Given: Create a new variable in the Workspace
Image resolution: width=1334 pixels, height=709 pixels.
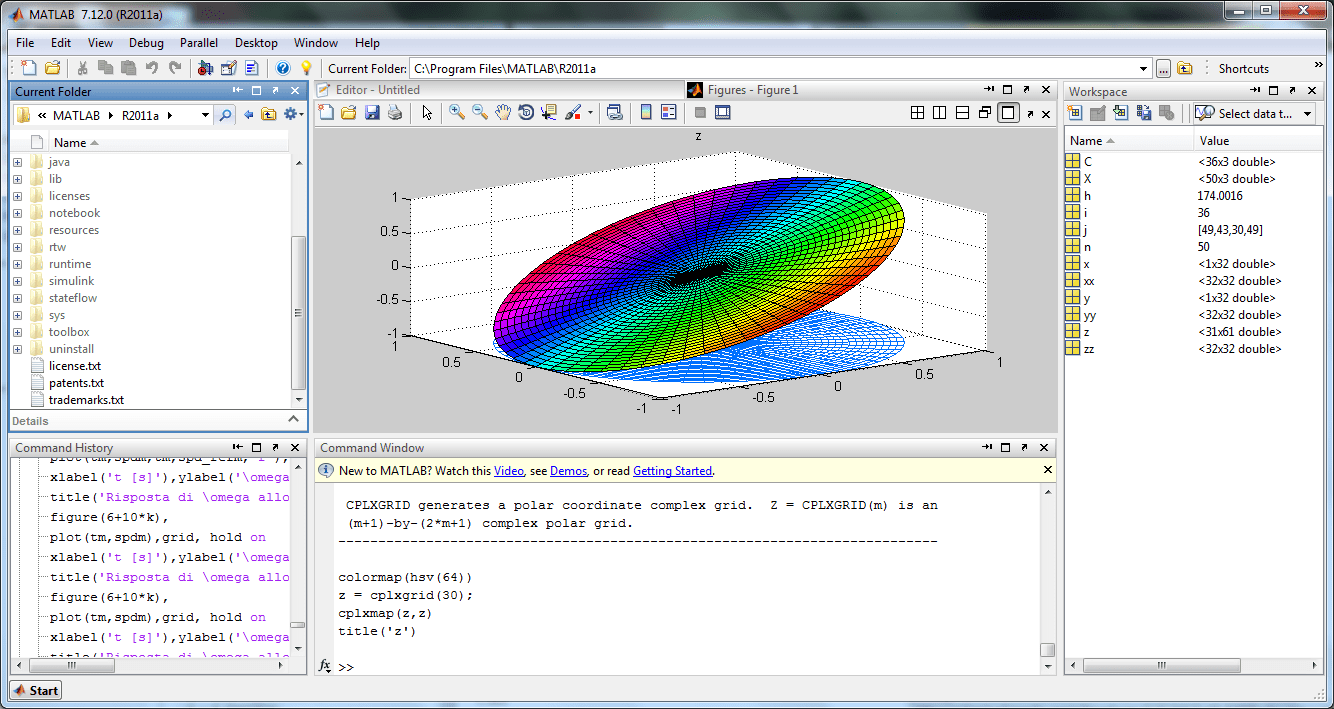Looking at the screenshot, I should point(1076,112).
